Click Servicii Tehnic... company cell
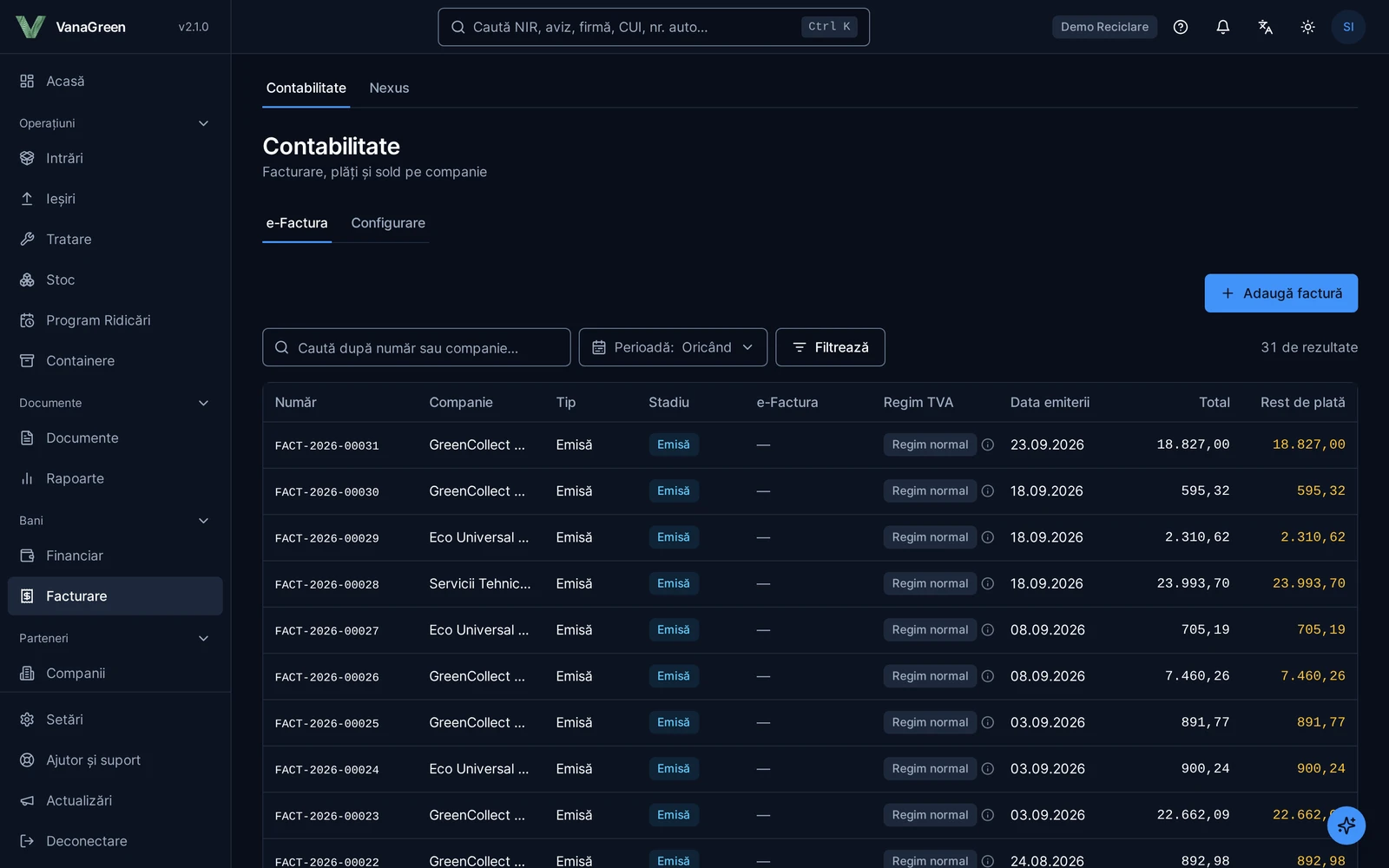Screen dimensions: 1389x868 coord(480,583)
